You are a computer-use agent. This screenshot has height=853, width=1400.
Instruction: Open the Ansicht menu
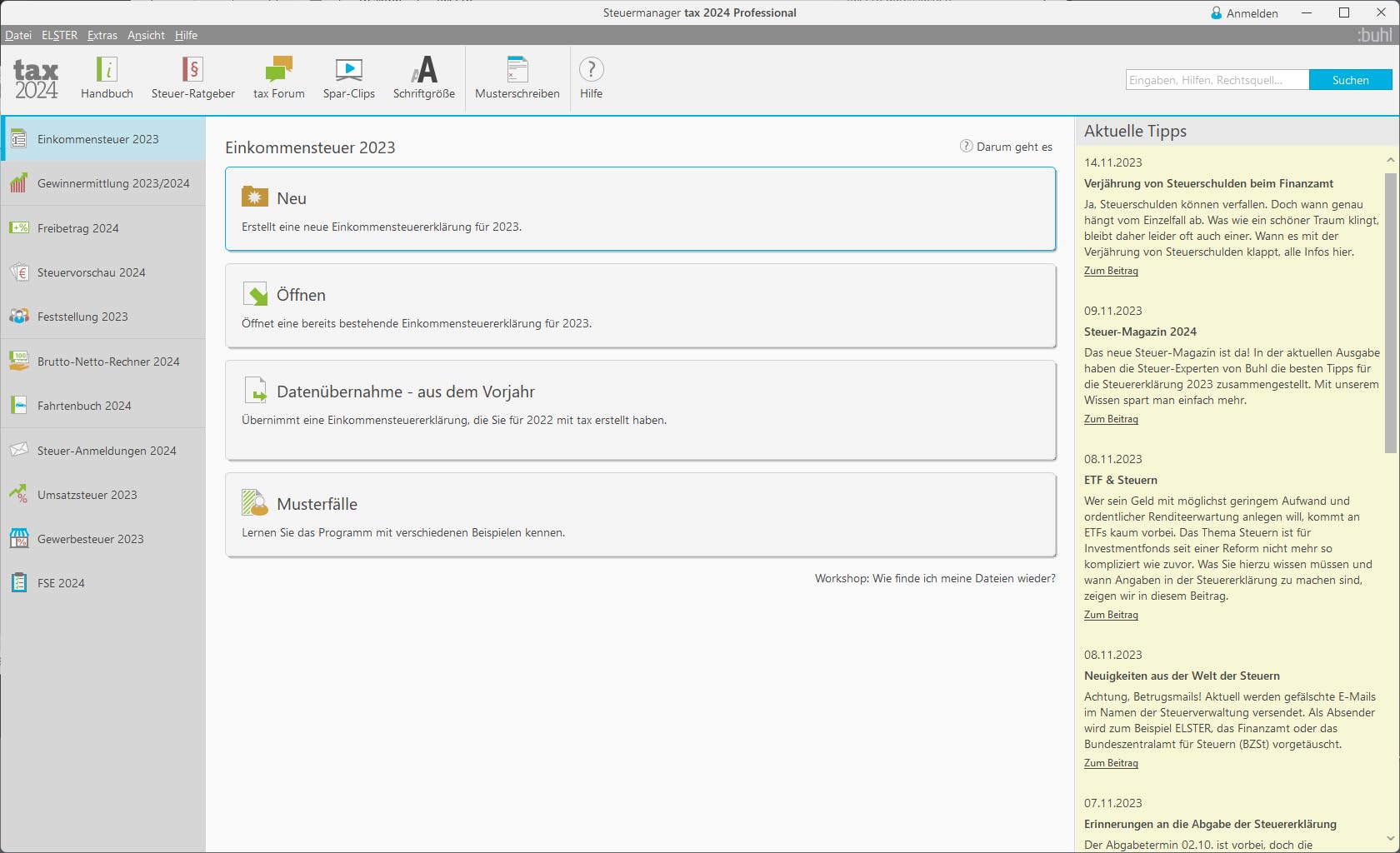tap(146, 35)
